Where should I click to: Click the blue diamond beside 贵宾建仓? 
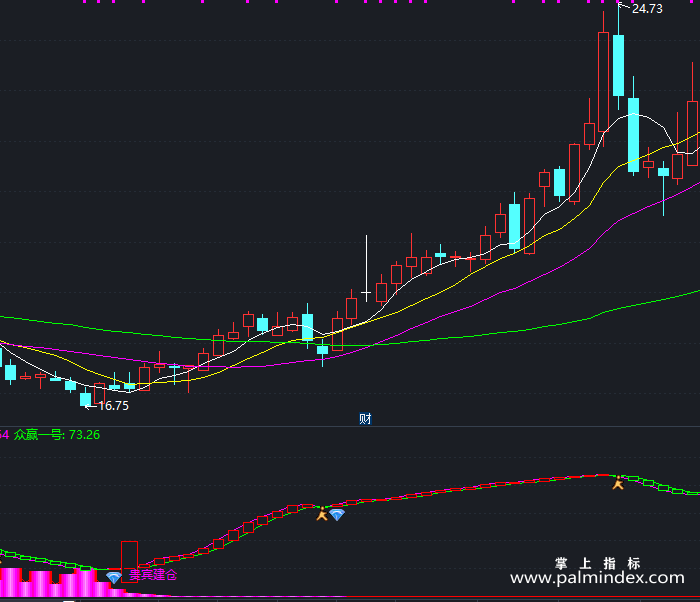[114, 577]
